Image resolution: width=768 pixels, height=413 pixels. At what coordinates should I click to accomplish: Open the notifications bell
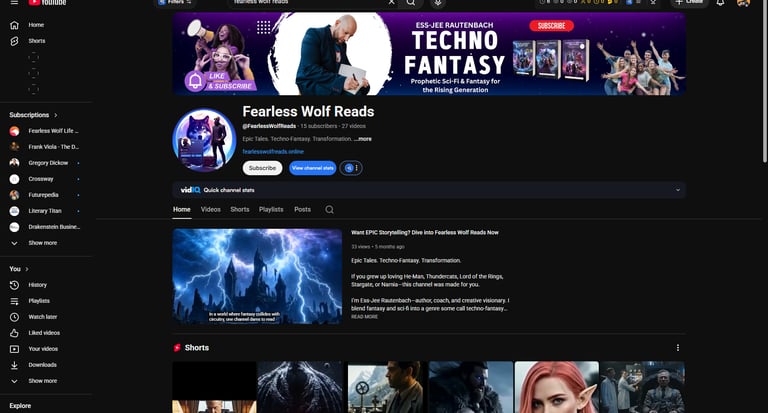pos(720,2)
